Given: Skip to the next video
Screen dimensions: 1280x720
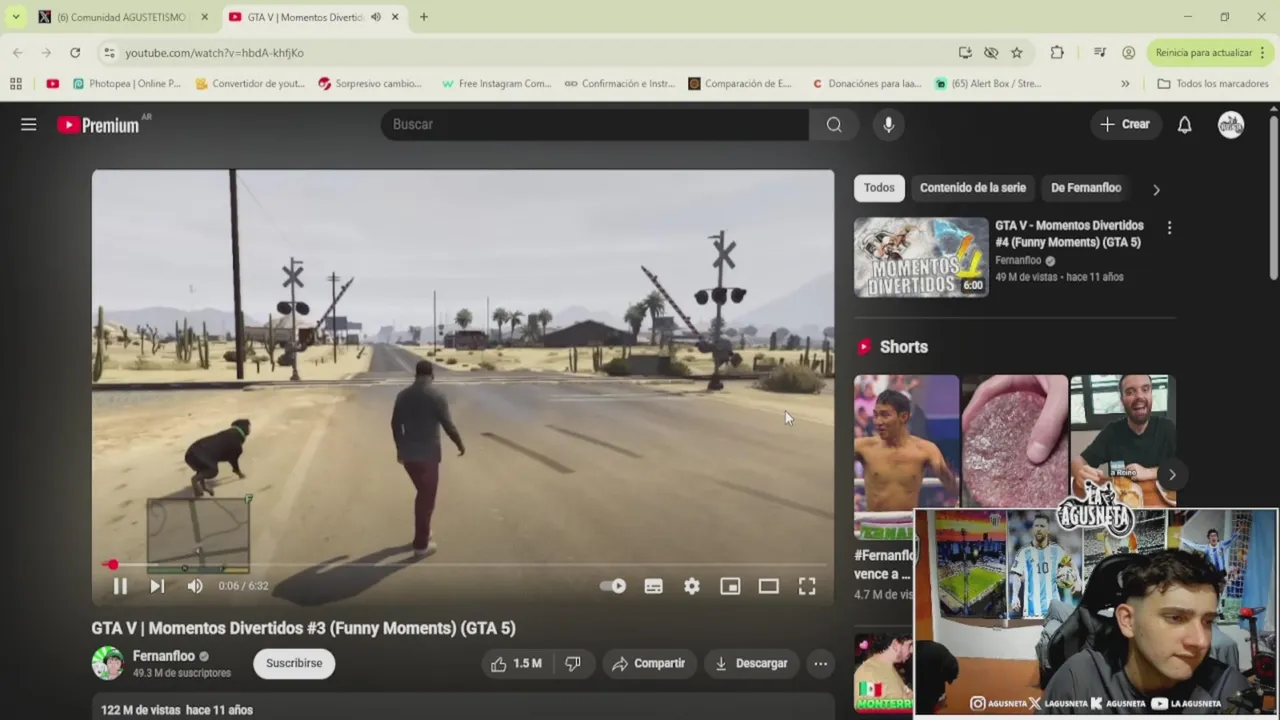Looking at the screenshot, I should pyautogui.click(x=157, y=586).
